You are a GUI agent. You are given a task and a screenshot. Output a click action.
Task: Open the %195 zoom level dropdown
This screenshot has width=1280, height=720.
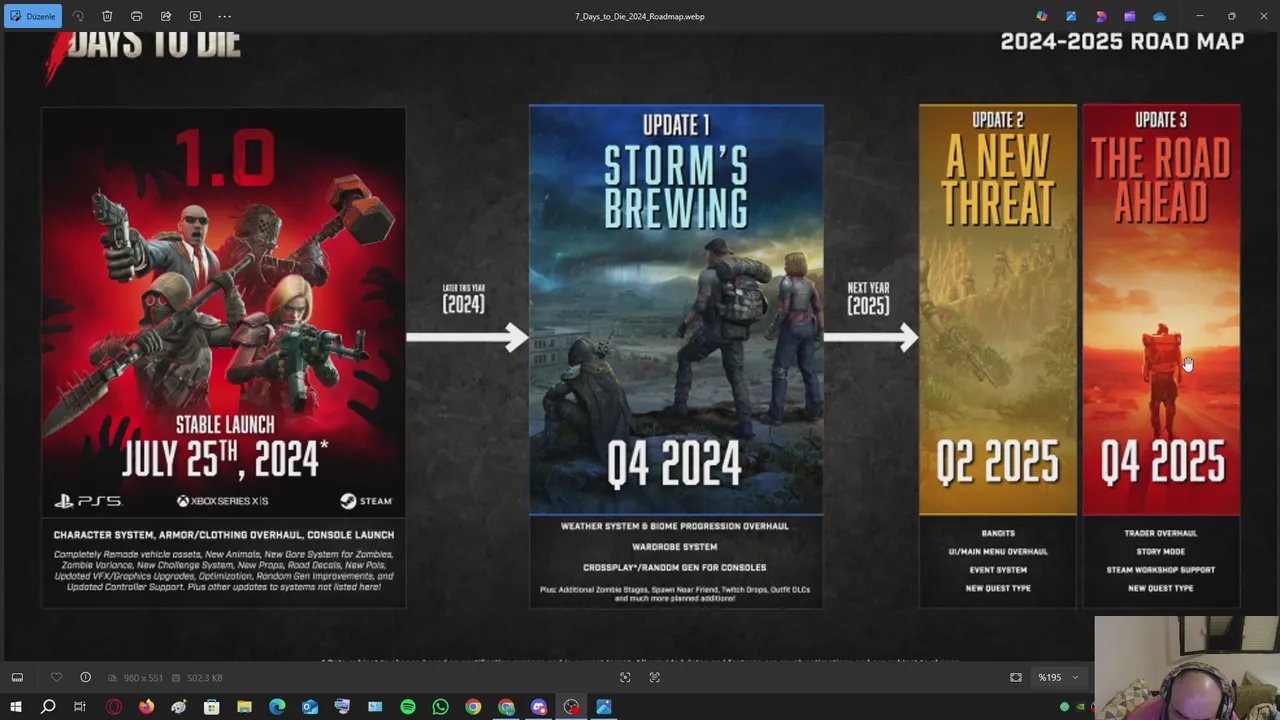pyautogui.click(x=1058, y=677)
